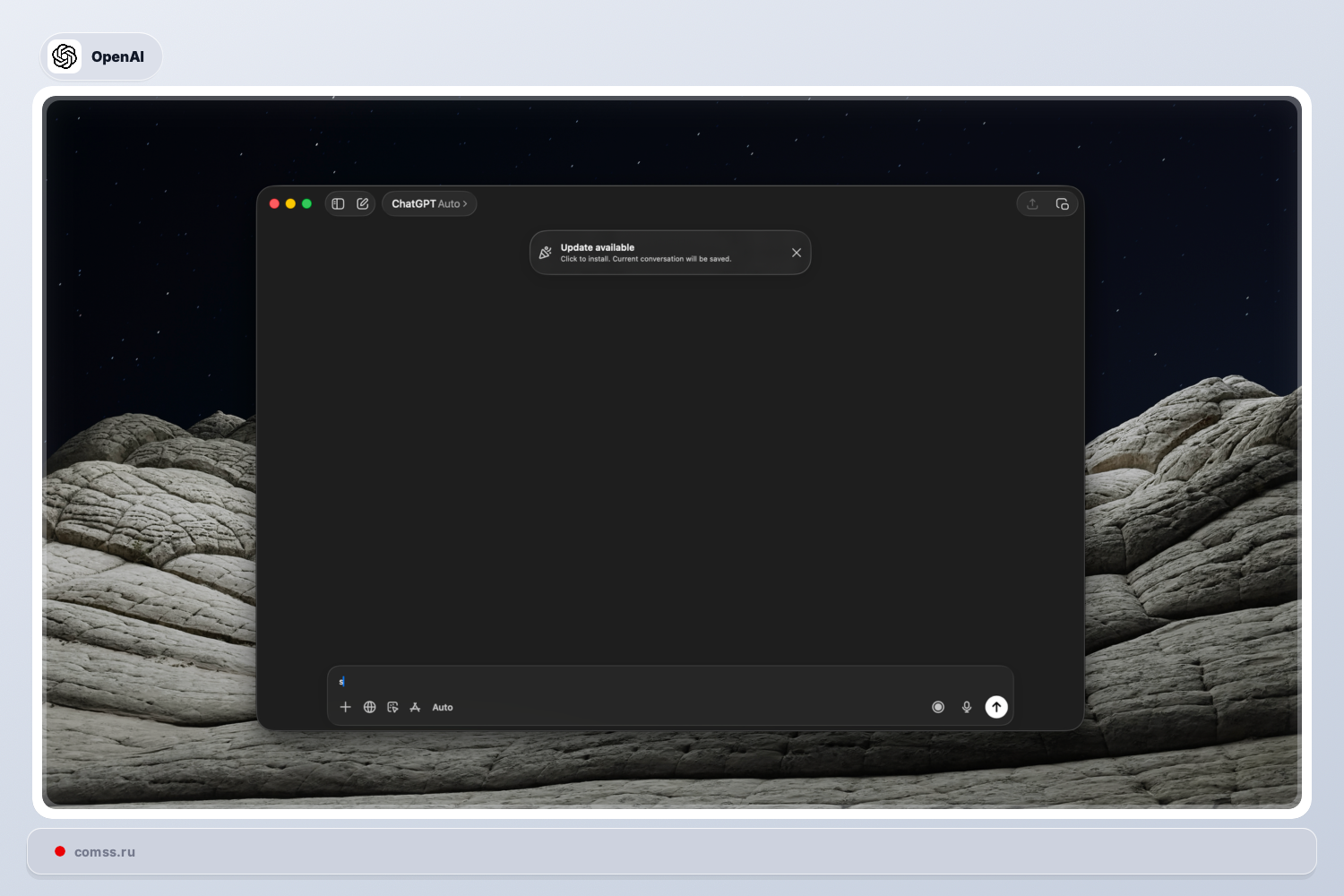The width and height of the screenshot is (1344, 896).
Task: Open the attachment plus menu
Action: pyautogui.click(x=346, y=707)
